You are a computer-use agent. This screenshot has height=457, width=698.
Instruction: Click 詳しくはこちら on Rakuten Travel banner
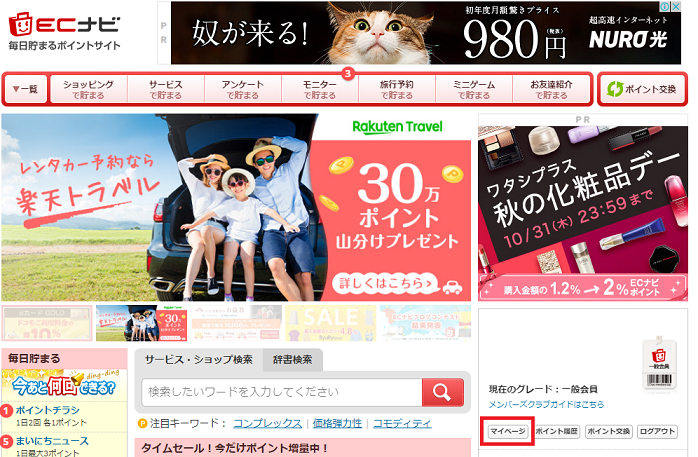386,283
